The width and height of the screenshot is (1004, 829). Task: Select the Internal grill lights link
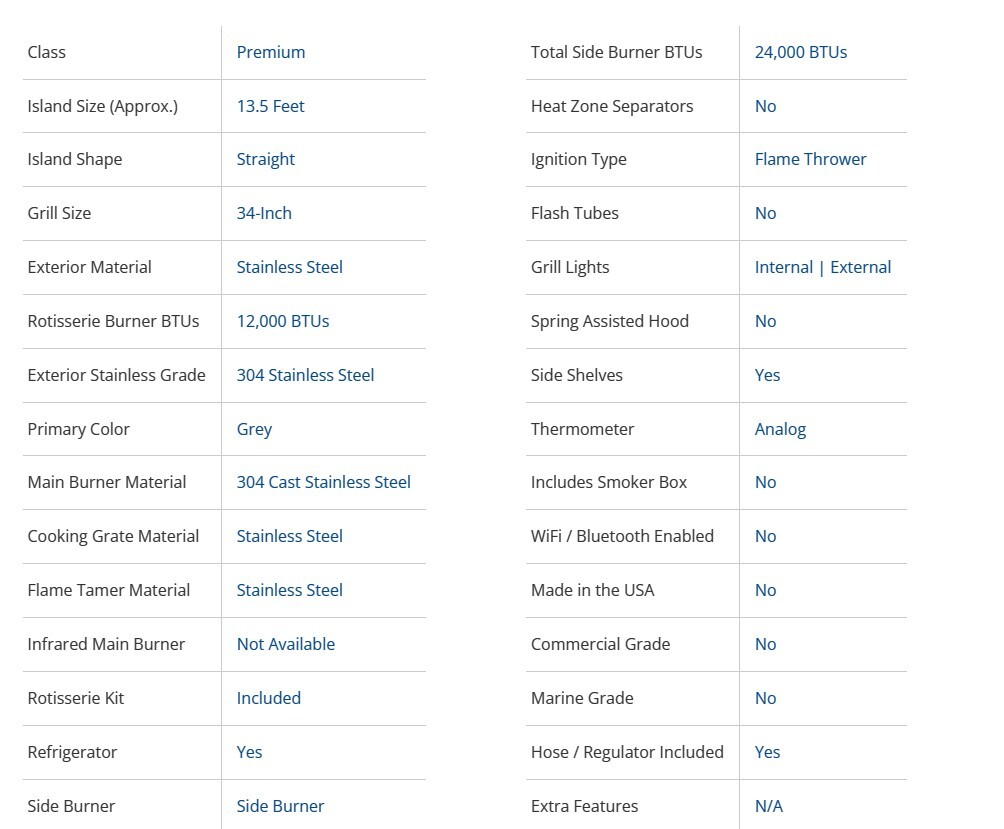(783, 267)
